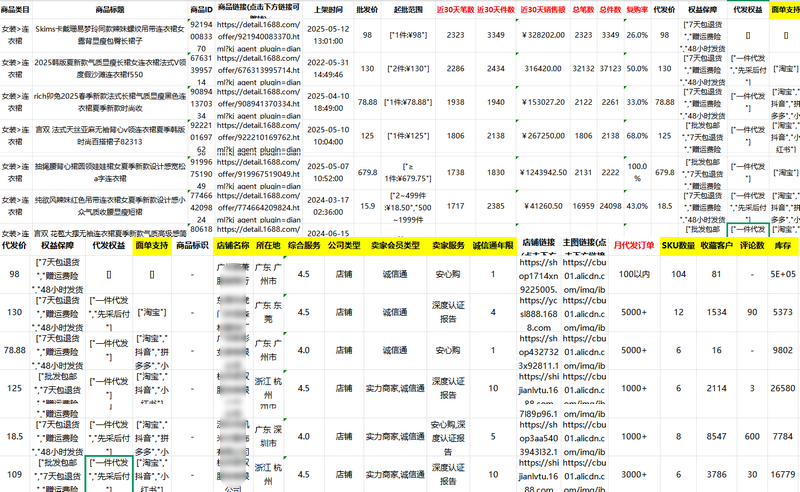The height and width of the screenshot is (492, 800).
Task: Open the shop link ycsl888.1688.com
Action: [x=538, y=313]
